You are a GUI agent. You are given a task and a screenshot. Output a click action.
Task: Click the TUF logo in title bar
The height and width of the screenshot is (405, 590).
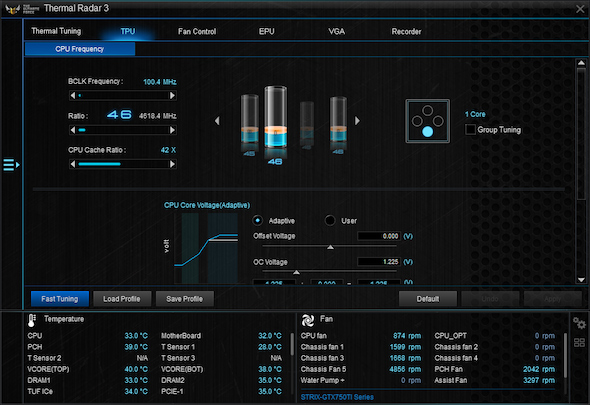(13, 9)
